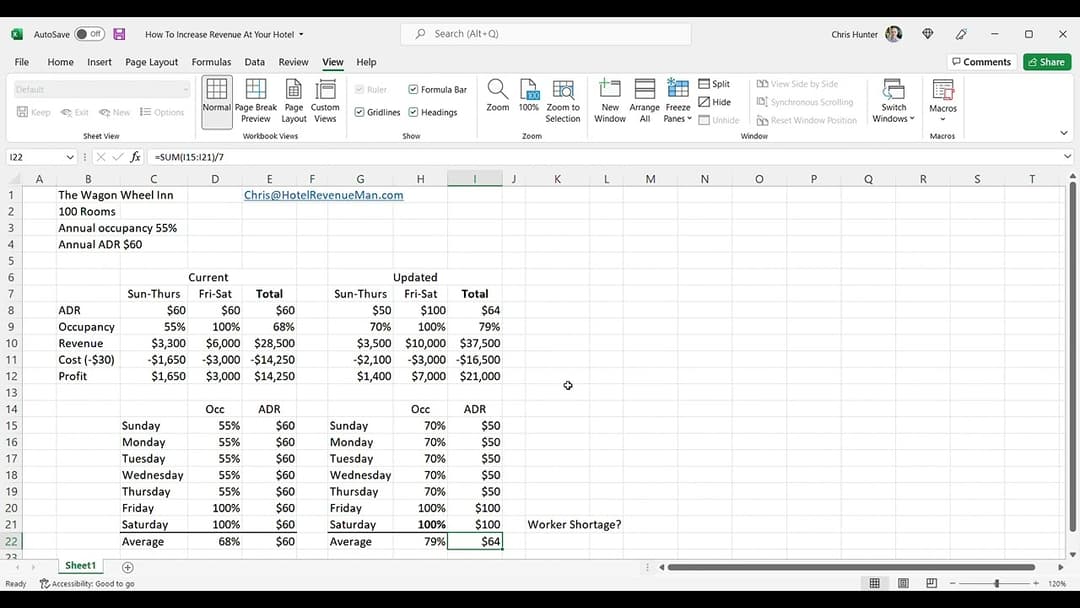Hide the current window
Screen dimensions: 1080x608
point(715,102)
